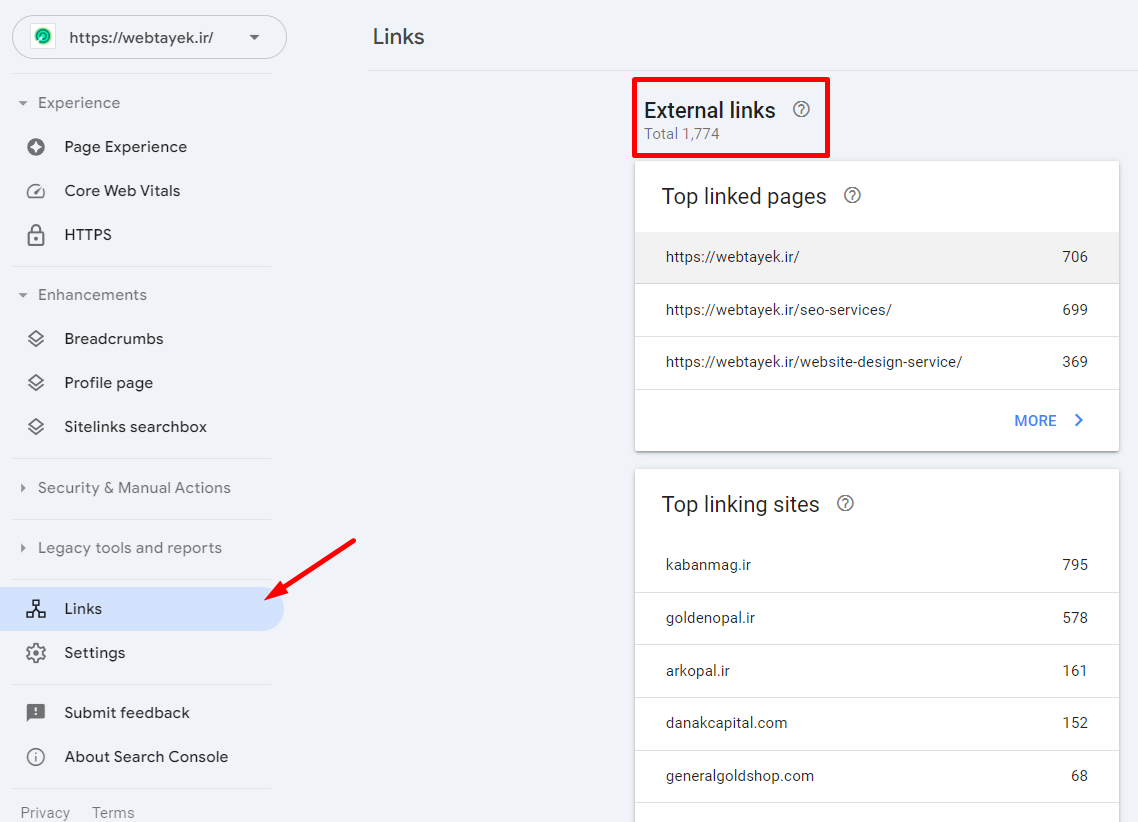
Task: Click the Settings gear icon
Action: [x=36, y=653]
